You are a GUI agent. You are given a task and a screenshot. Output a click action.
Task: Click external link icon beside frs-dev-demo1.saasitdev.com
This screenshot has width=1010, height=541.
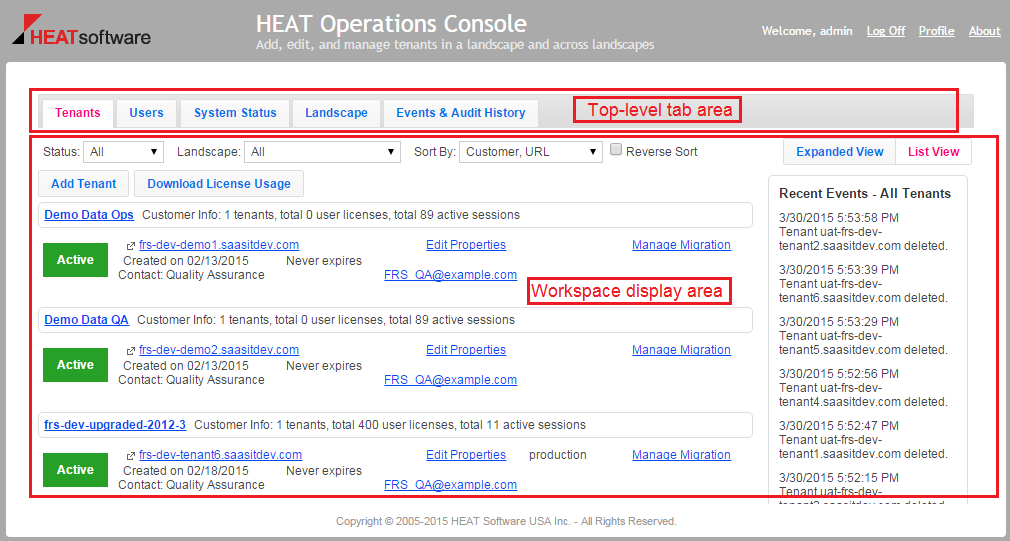coord(131,245)
